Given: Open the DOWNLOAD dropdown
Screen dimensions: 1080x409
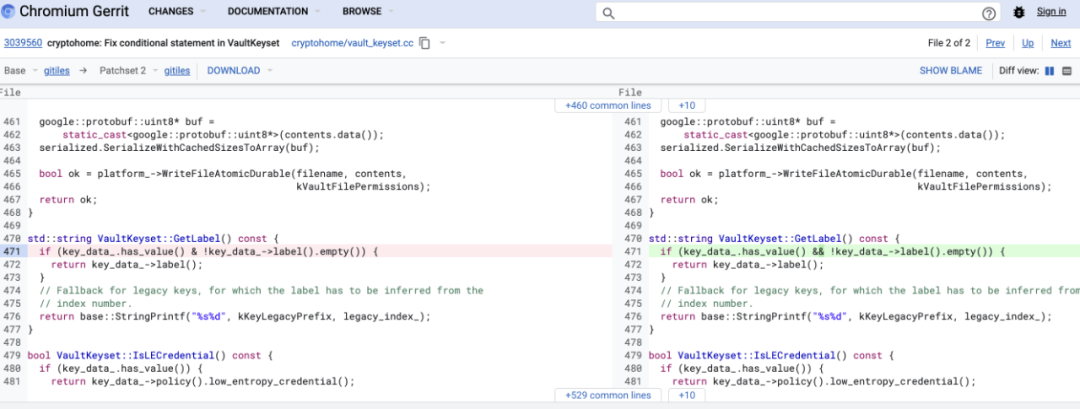Looking at the screenshot, I should pyautogui.click(x=240, y=70).
